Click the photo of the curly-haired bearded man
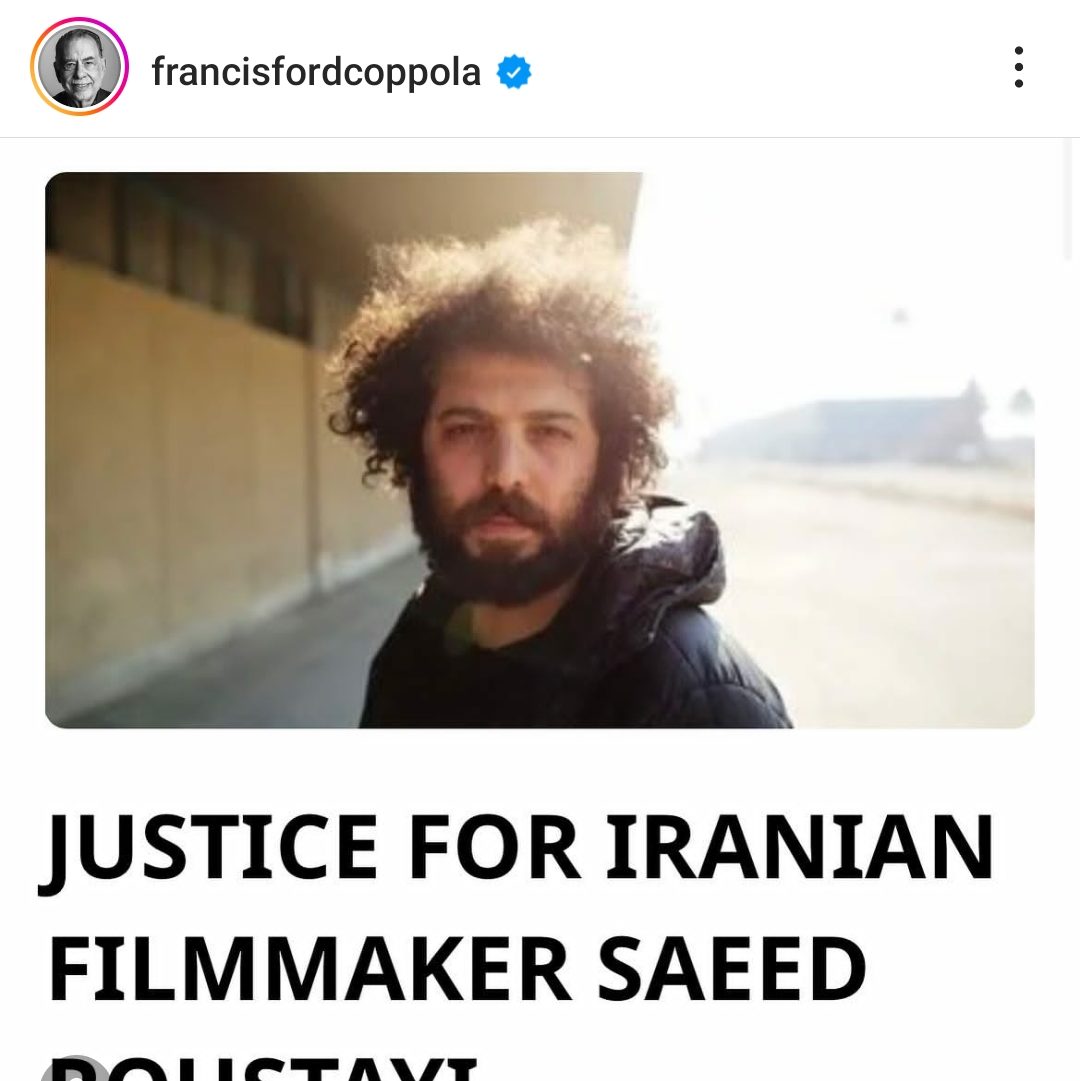Screen dimensions: 1080x1081 click(x=539, y=449)
